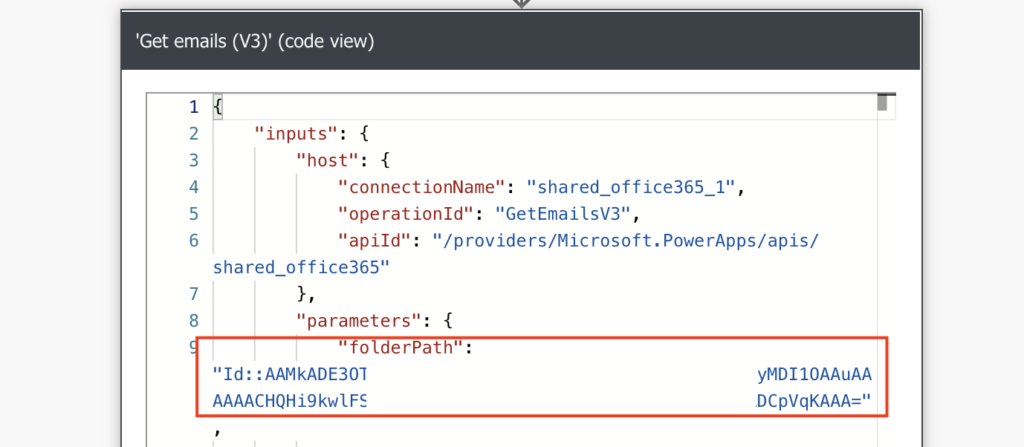Click the 'Get emails (V3)' code view header
The height and width of the screenshot is (447, 1024).
click(x=520, y=42)
